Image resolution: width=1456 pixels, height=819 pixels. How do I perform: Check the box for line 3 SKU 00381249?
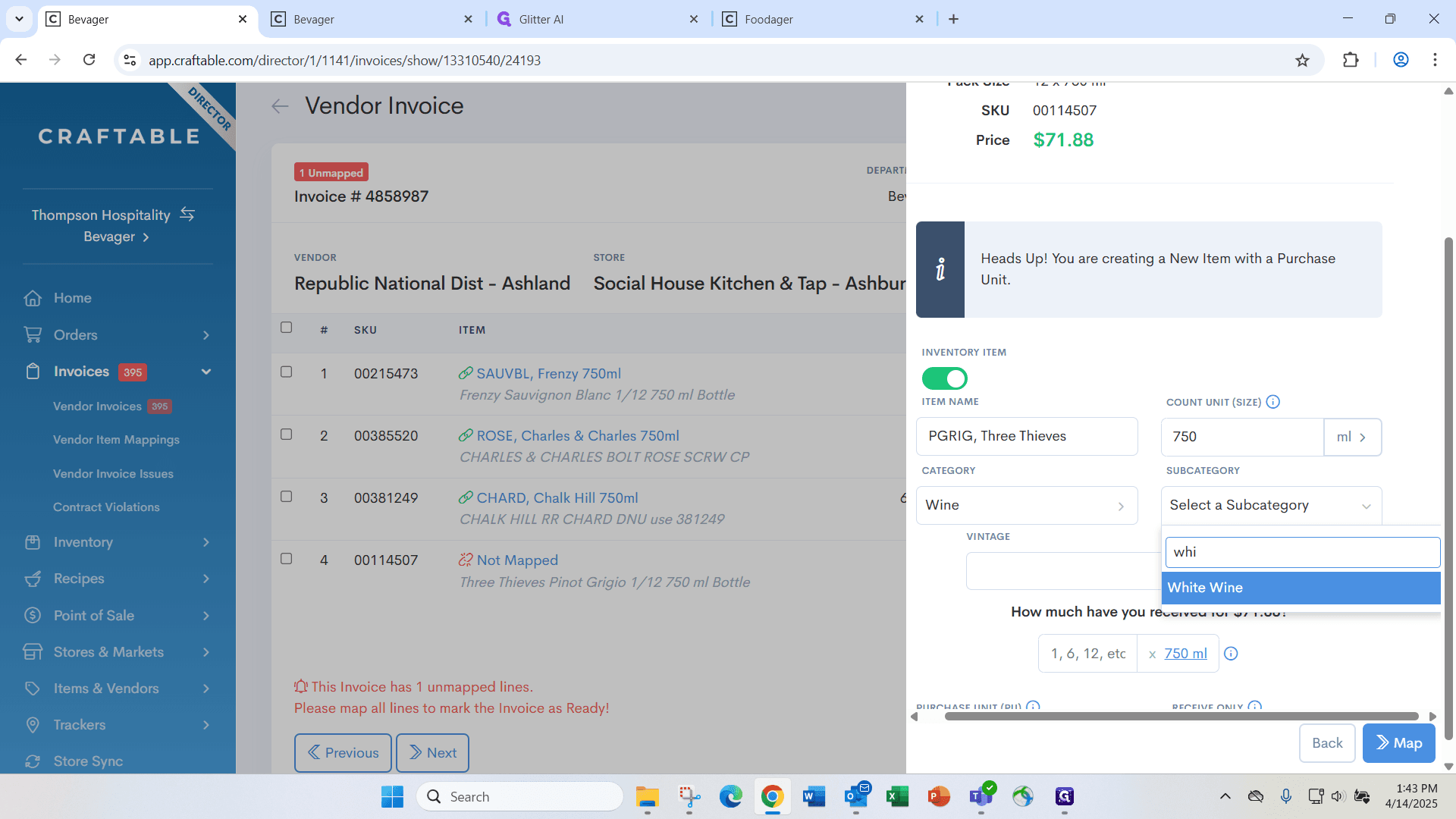pyautogui.click(x=286, y=496)
